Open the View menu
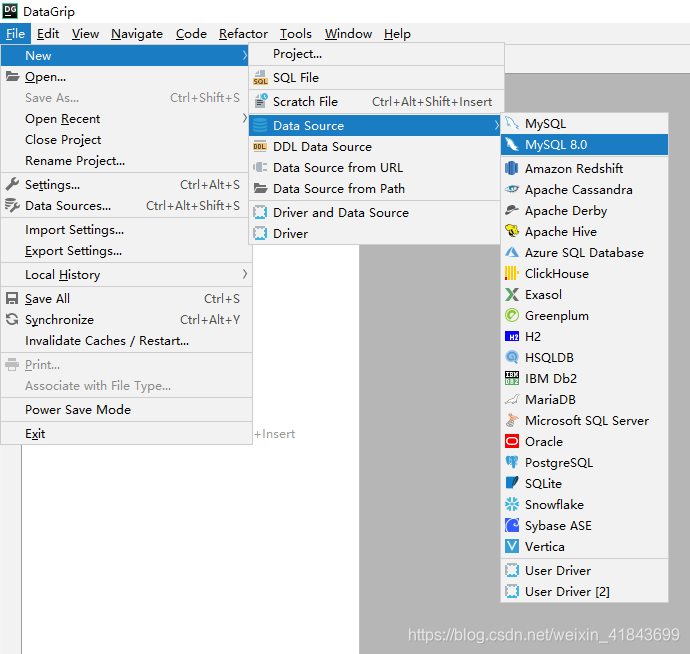The height and width of the screenshot is (654, 690). tap(85, 34)
